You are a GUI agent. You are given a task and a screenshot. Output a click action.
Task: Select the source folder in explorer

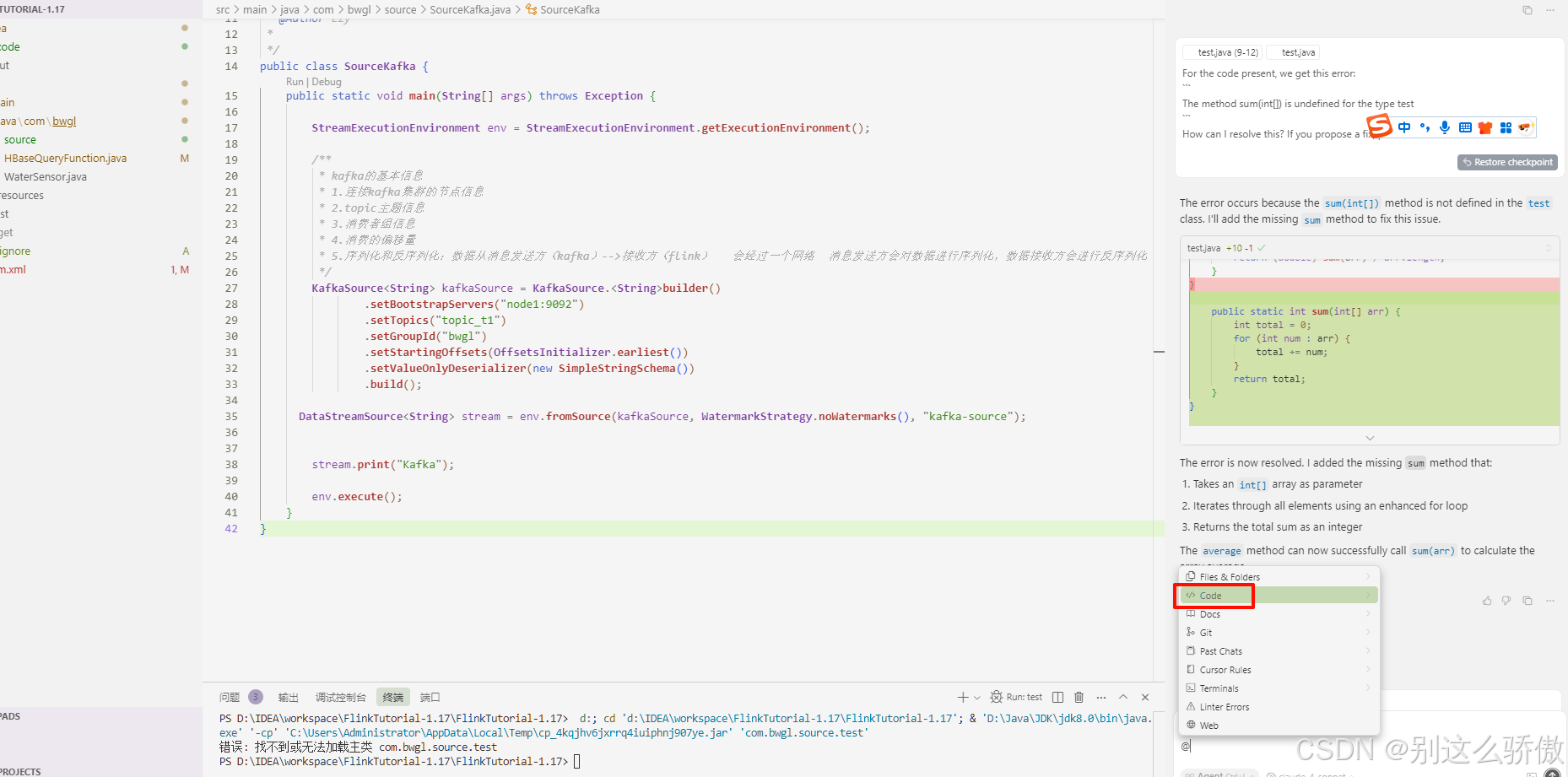[20, 140]
